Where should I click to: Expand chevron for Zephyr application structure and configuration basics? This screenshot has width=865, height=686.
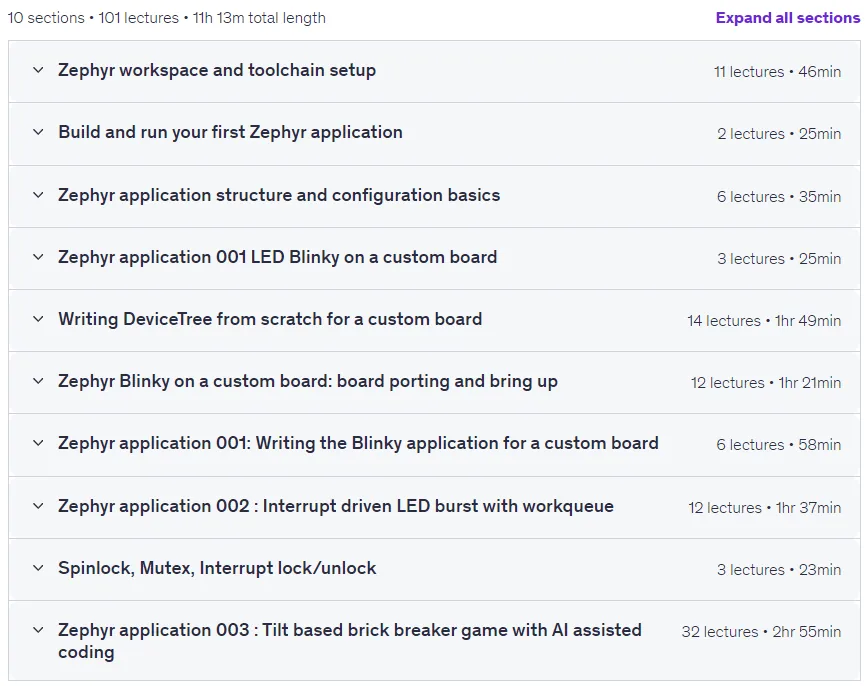tap(38, 195)
